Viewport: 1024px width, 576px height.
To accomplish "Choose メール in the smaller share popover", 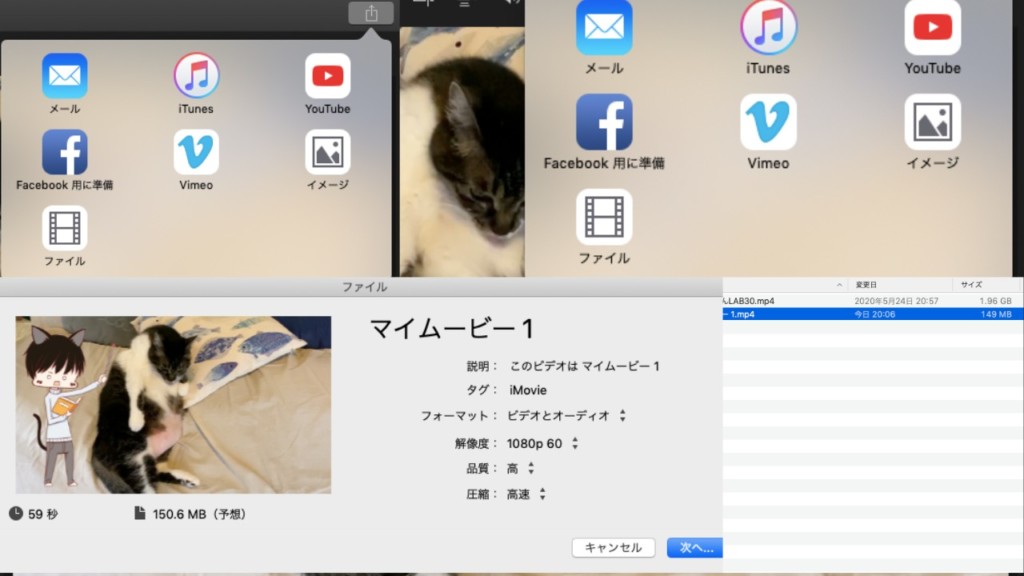I will tap(65, 84).
